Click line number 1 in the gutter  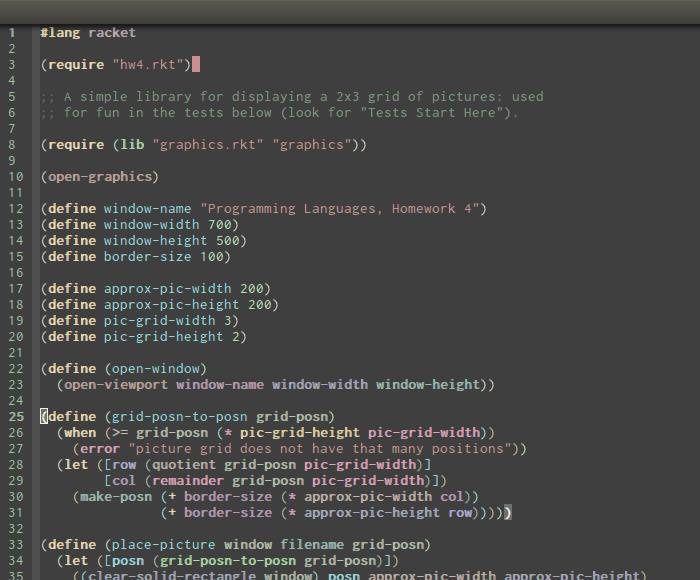[12, 33]
